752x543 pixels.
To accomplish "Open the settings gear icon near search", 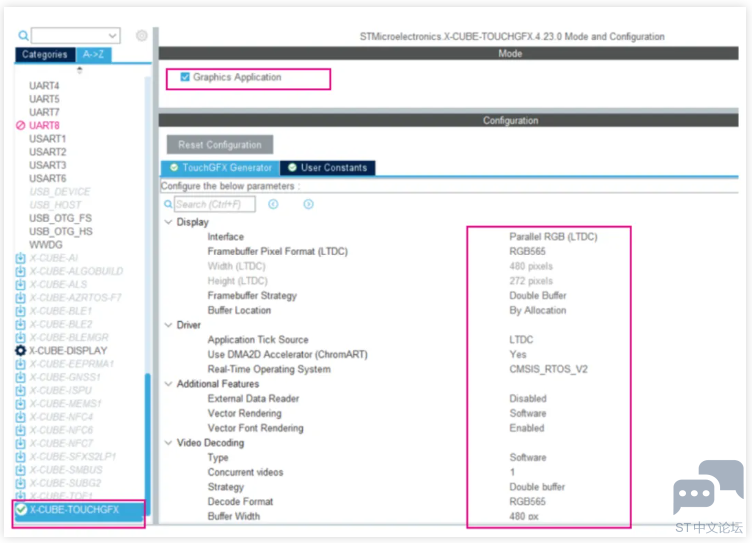I will [x=141, y=35].
